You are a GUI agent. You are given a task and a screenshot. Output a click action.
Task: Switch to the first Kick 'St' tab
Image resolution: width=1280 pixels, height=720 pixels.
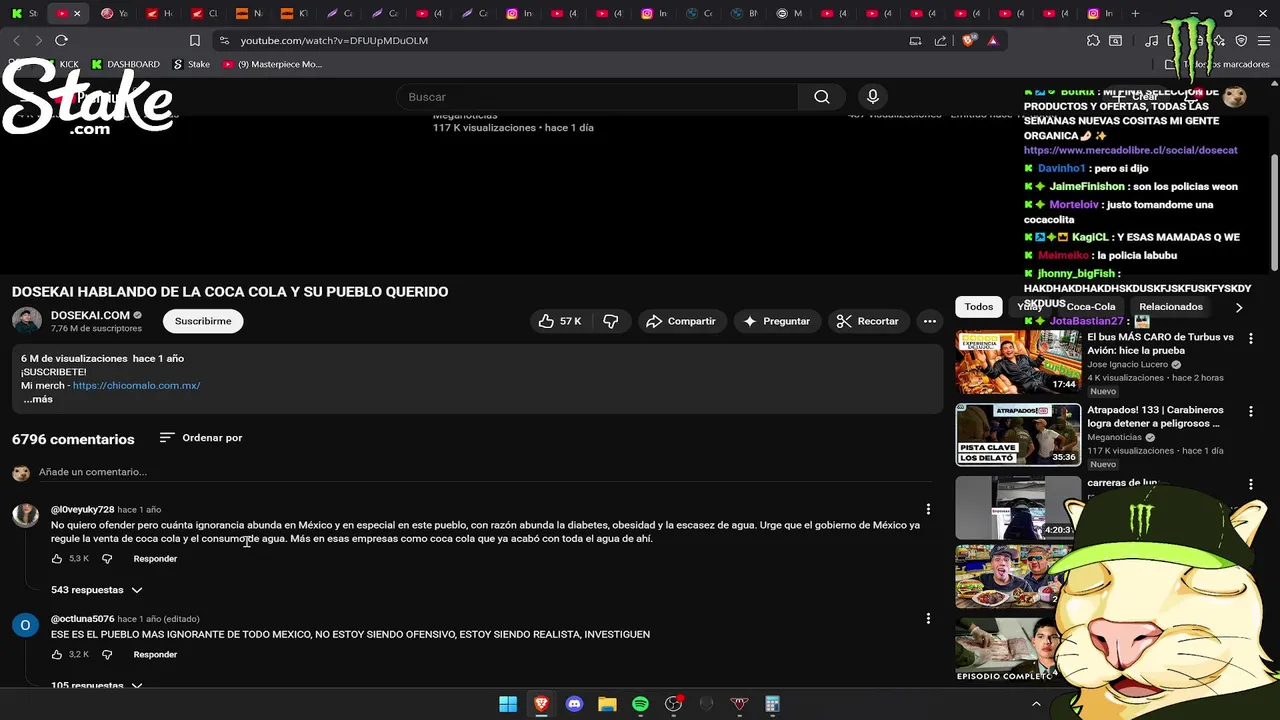tap(25, 13)
